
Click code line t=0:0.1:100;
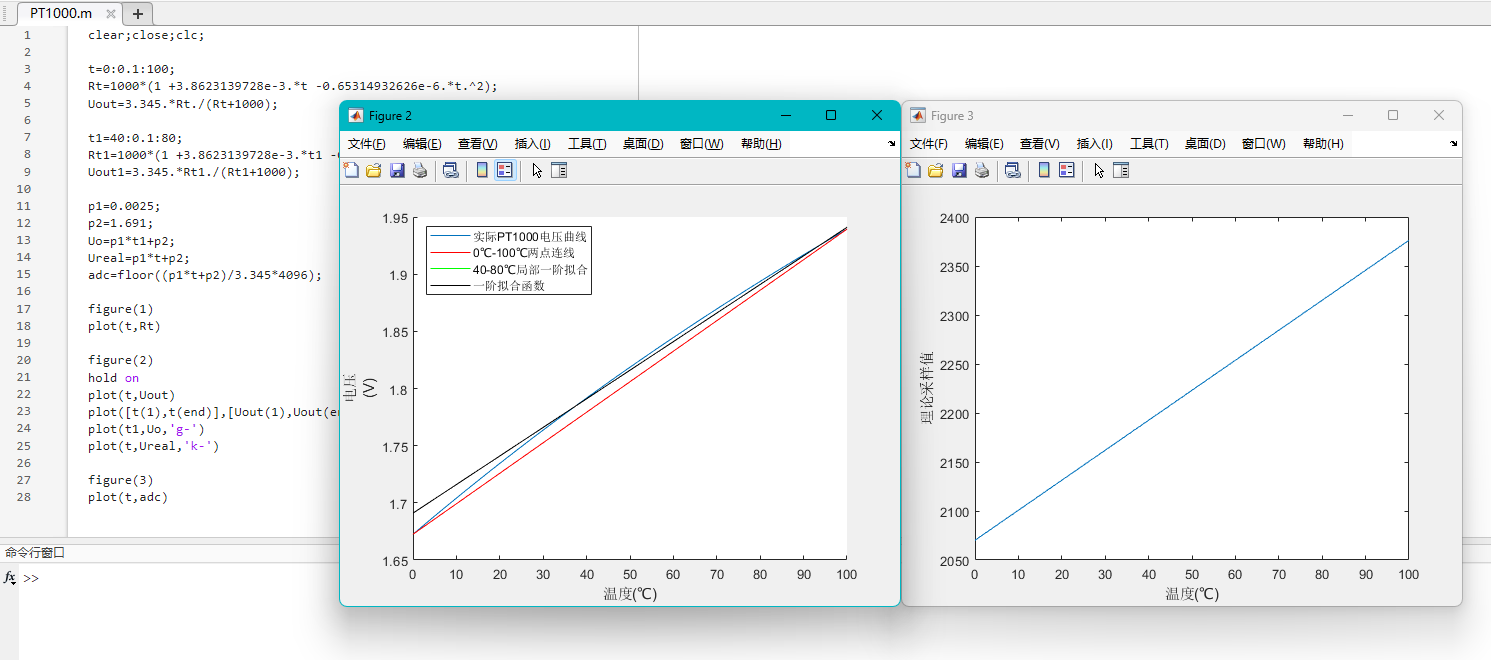[x=131, y=69]
